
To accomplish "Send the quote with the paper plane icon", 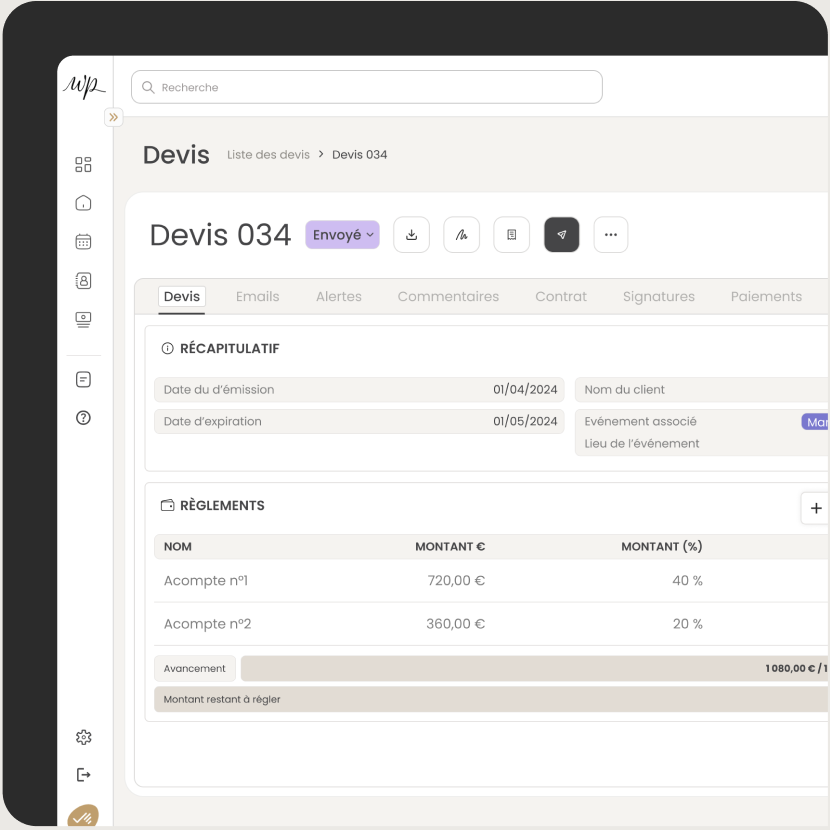I will [x=561, y=235].
